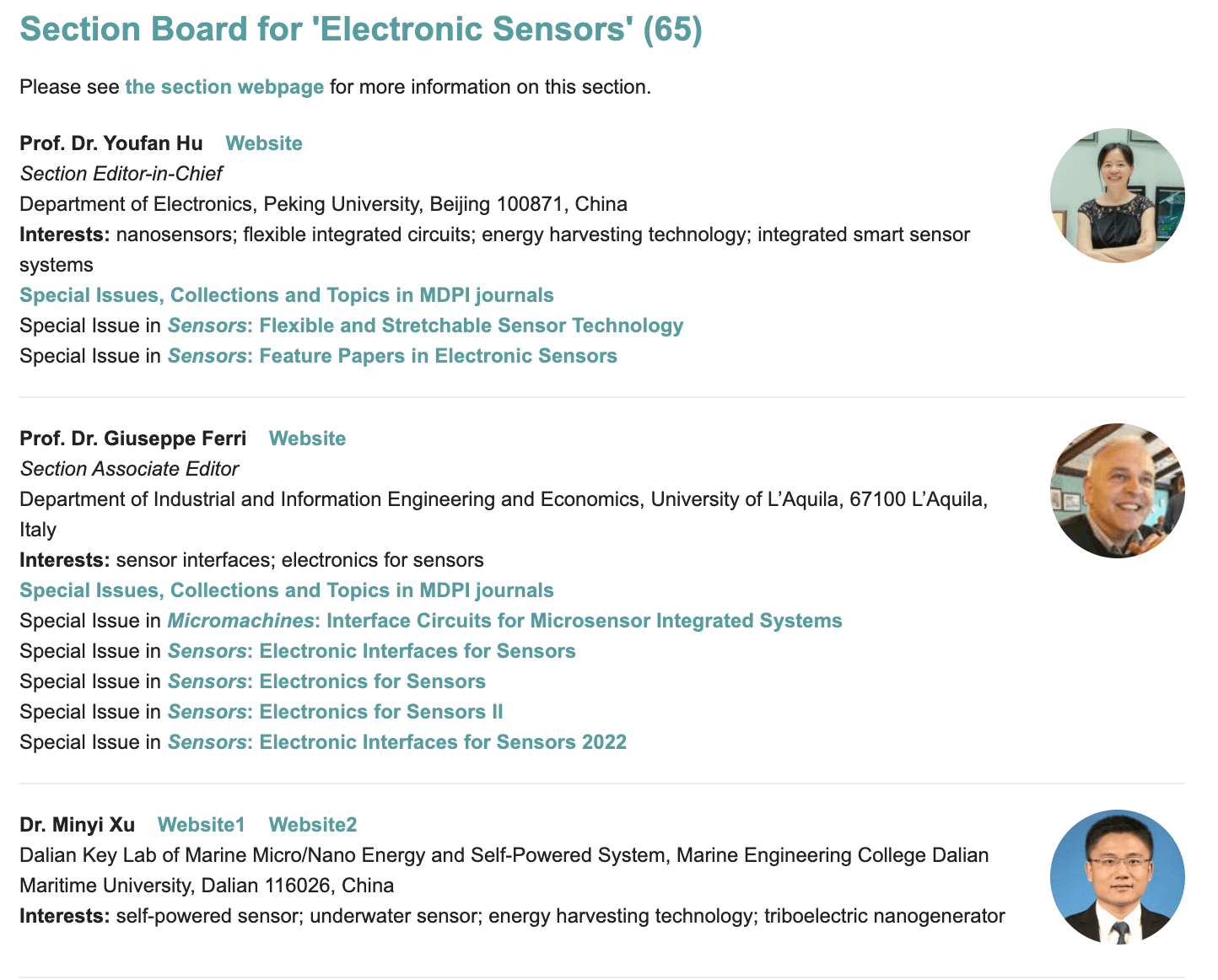Open Youfan Hu's Special Issues, Collections and Topics link
The width and height of the screenshot is (1218, 980).
point(287,295)
